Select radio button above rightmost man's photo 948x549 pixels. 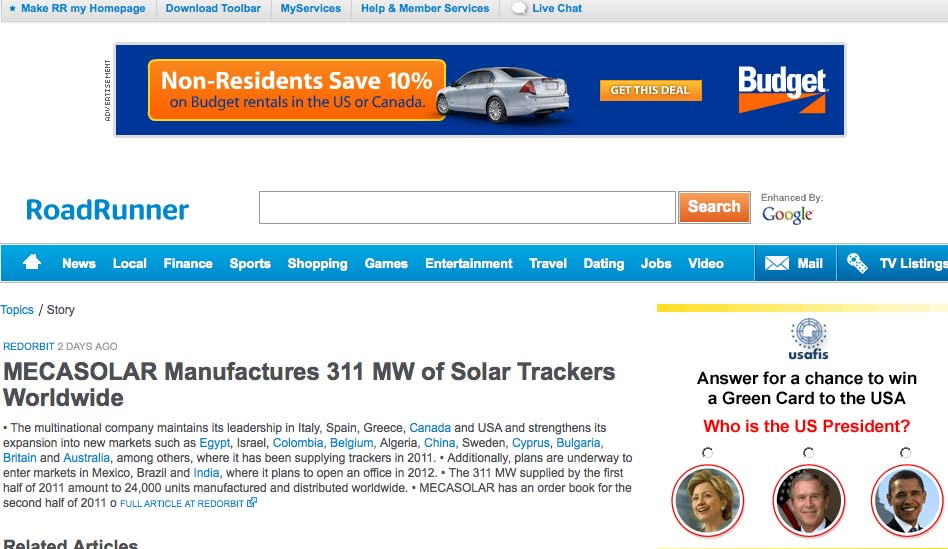click(905, 452)
